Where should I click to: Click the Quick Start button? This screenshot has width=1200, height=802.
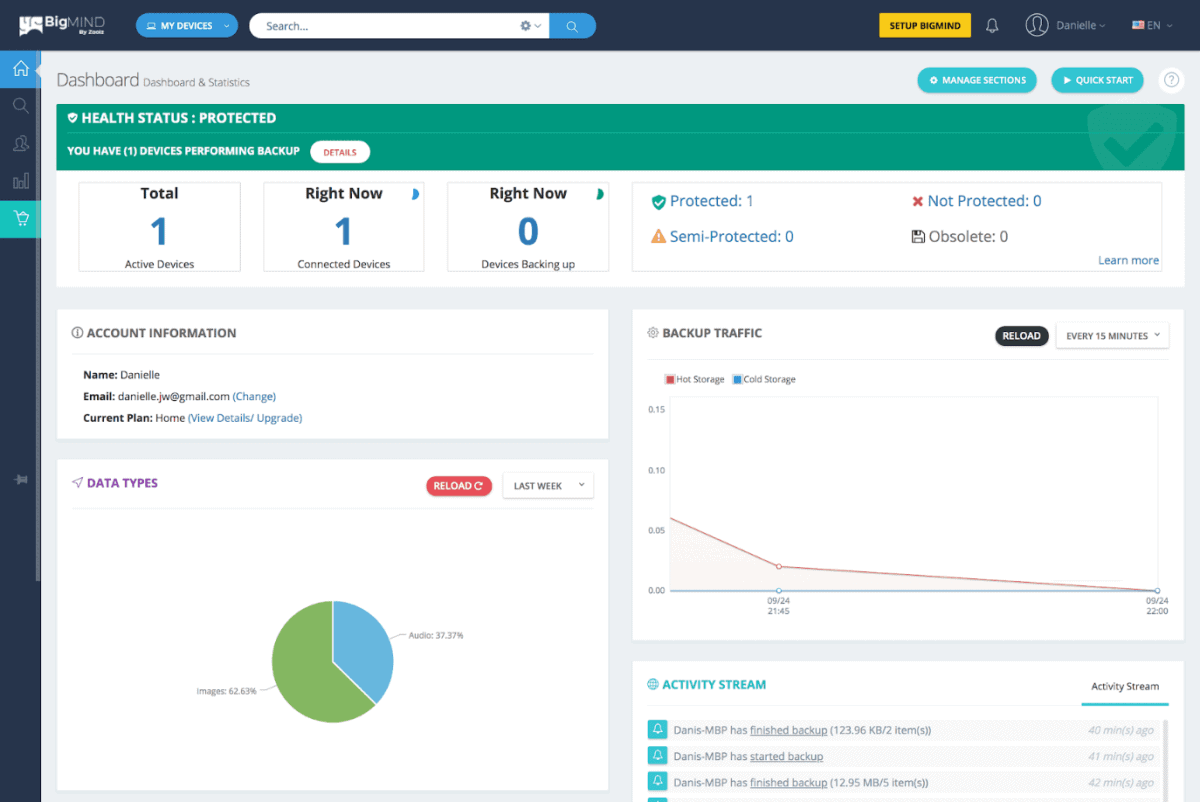tap(1097, 80)
